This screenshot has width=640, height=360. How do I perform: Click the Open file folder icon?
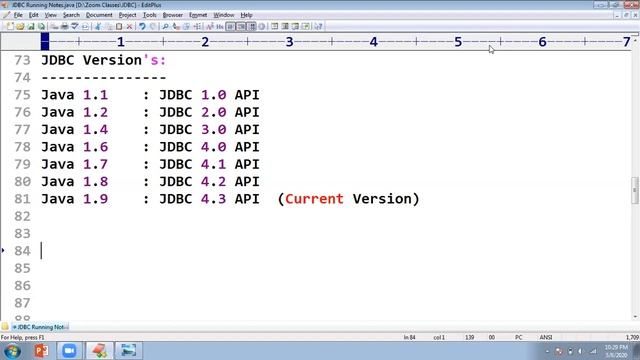click(20, 27)
